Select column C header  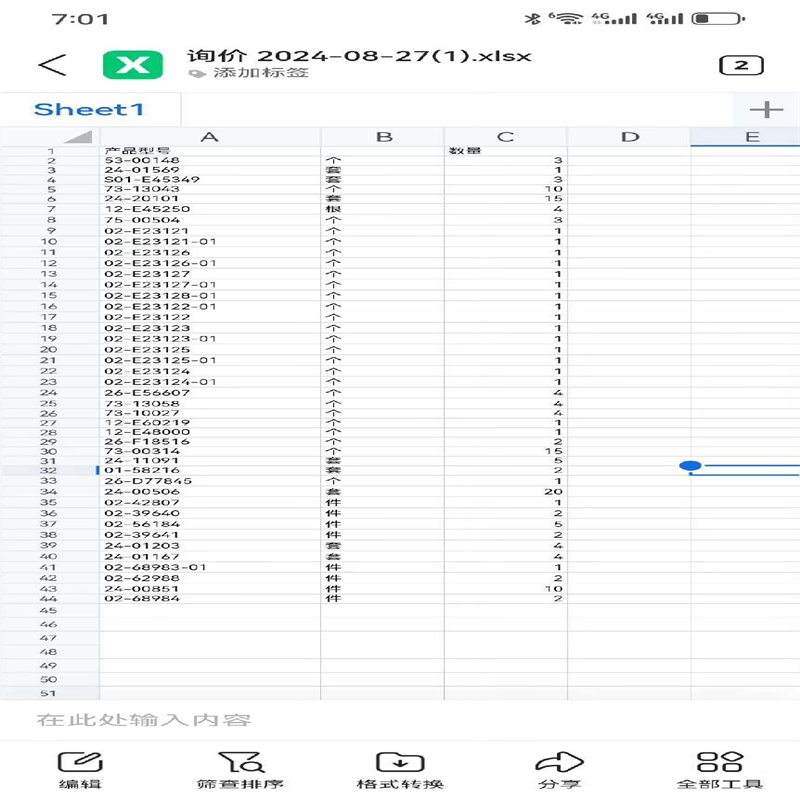[x=506, y=137]
